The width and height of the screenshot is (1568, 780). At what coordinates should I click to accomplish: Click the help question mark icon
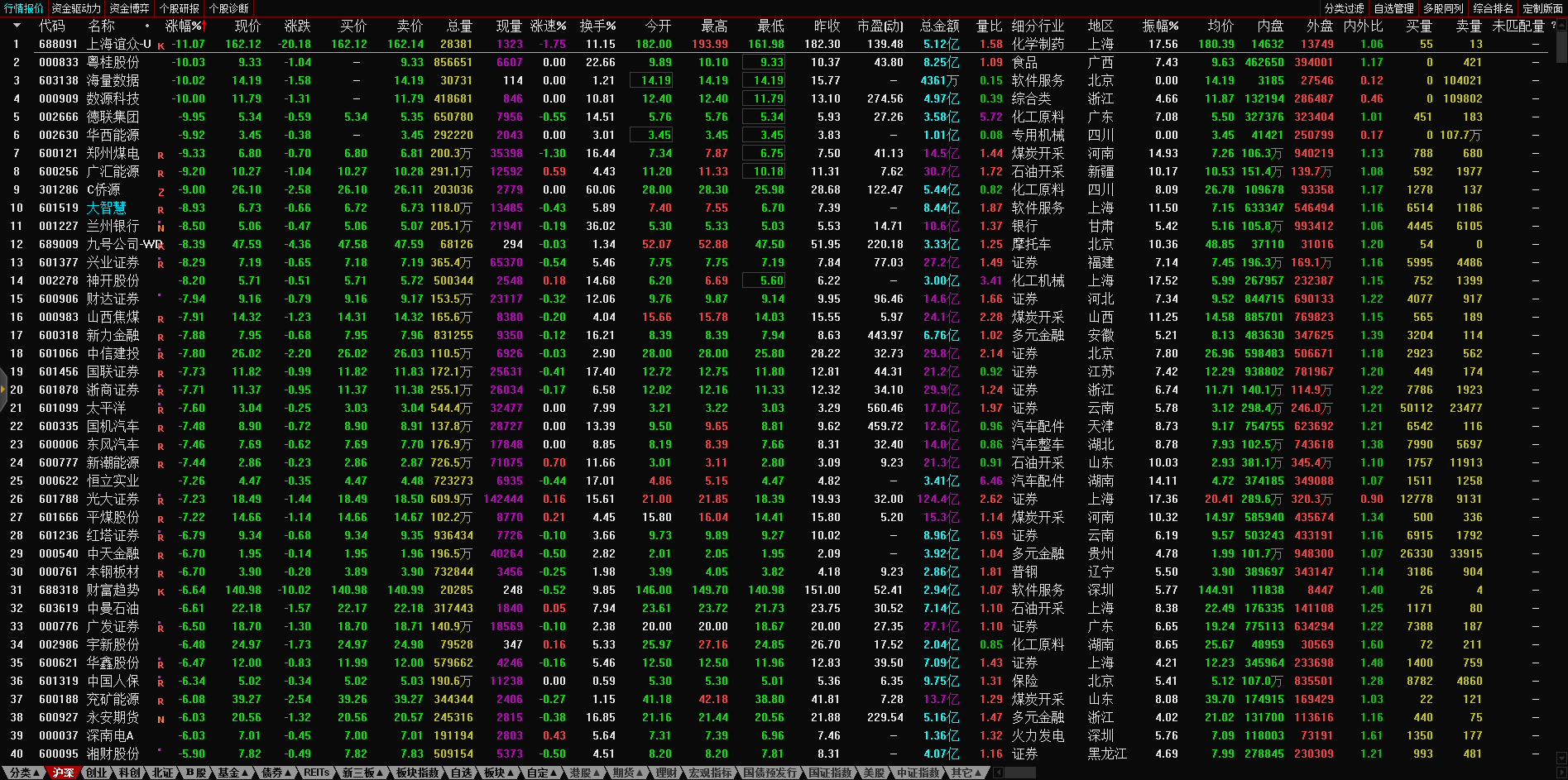point(1553,26)
